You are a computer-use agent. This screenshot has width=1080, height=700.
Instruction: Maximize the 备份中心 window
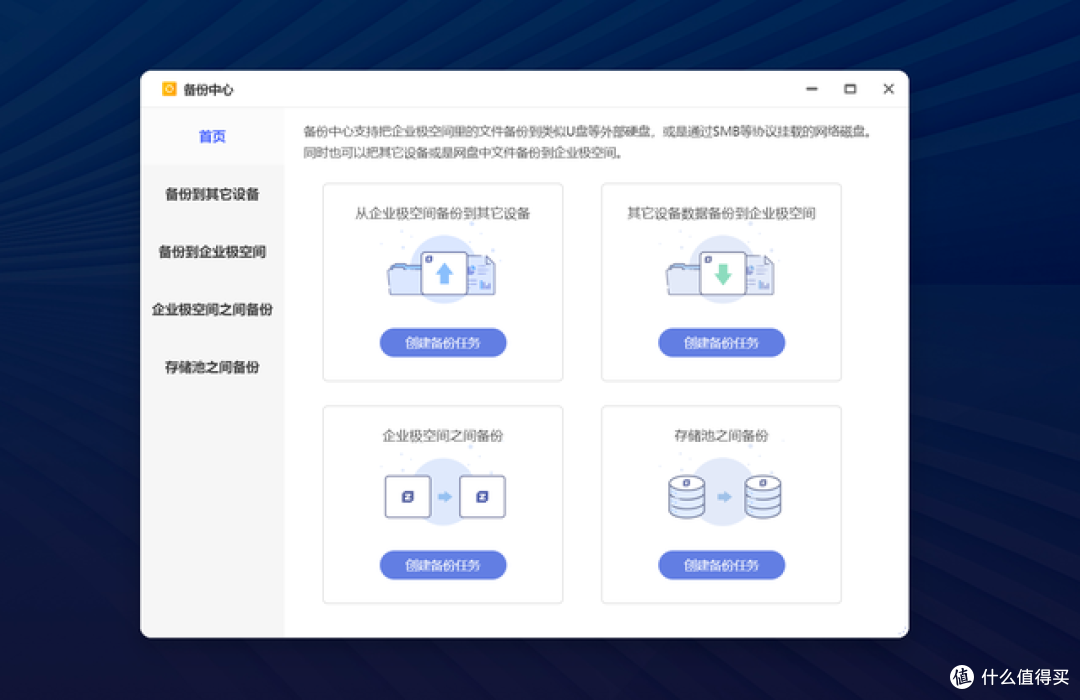[850, 89]
